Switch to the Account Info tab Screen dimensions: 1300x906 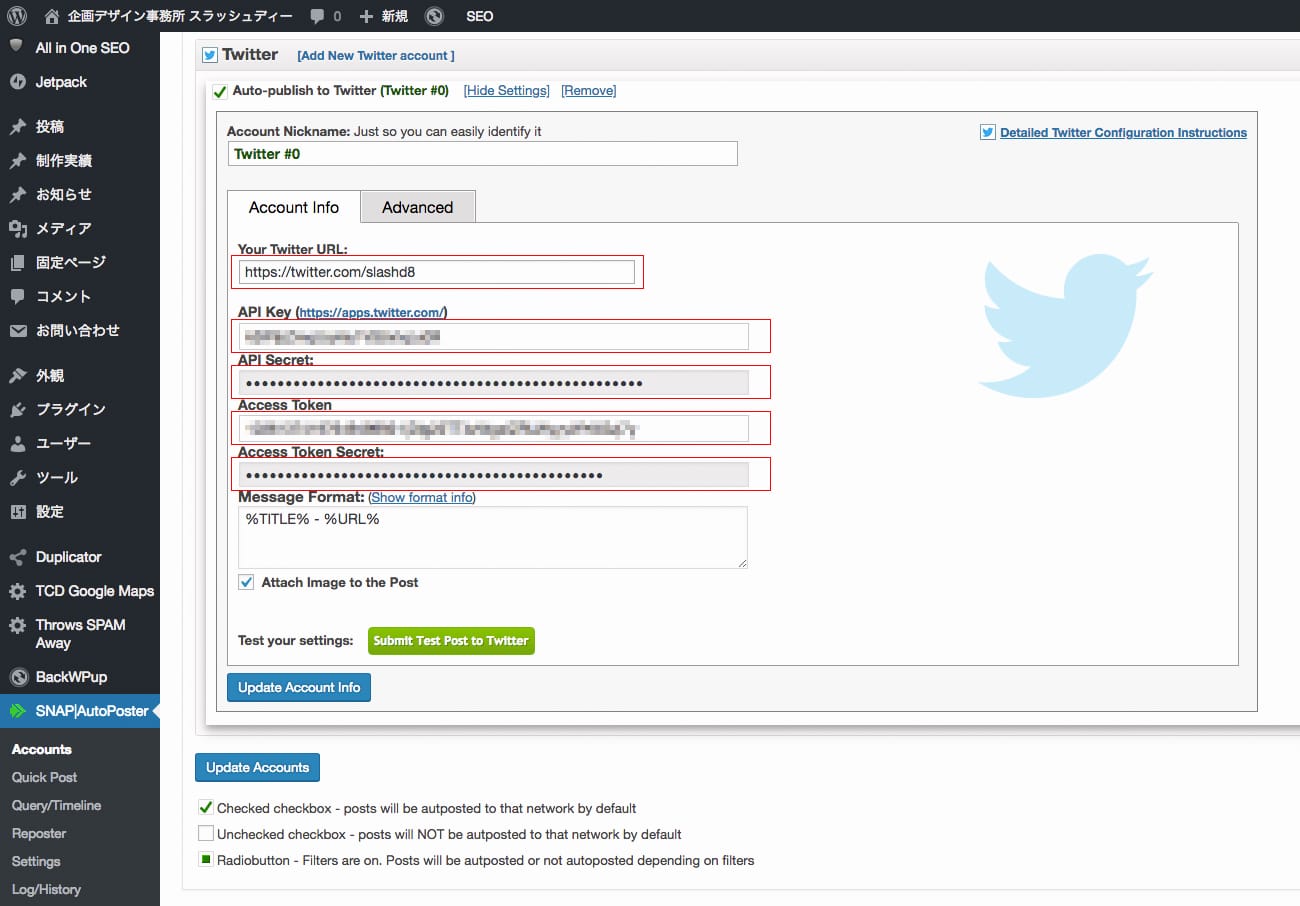pyautogui.click(x=294, y=207)
